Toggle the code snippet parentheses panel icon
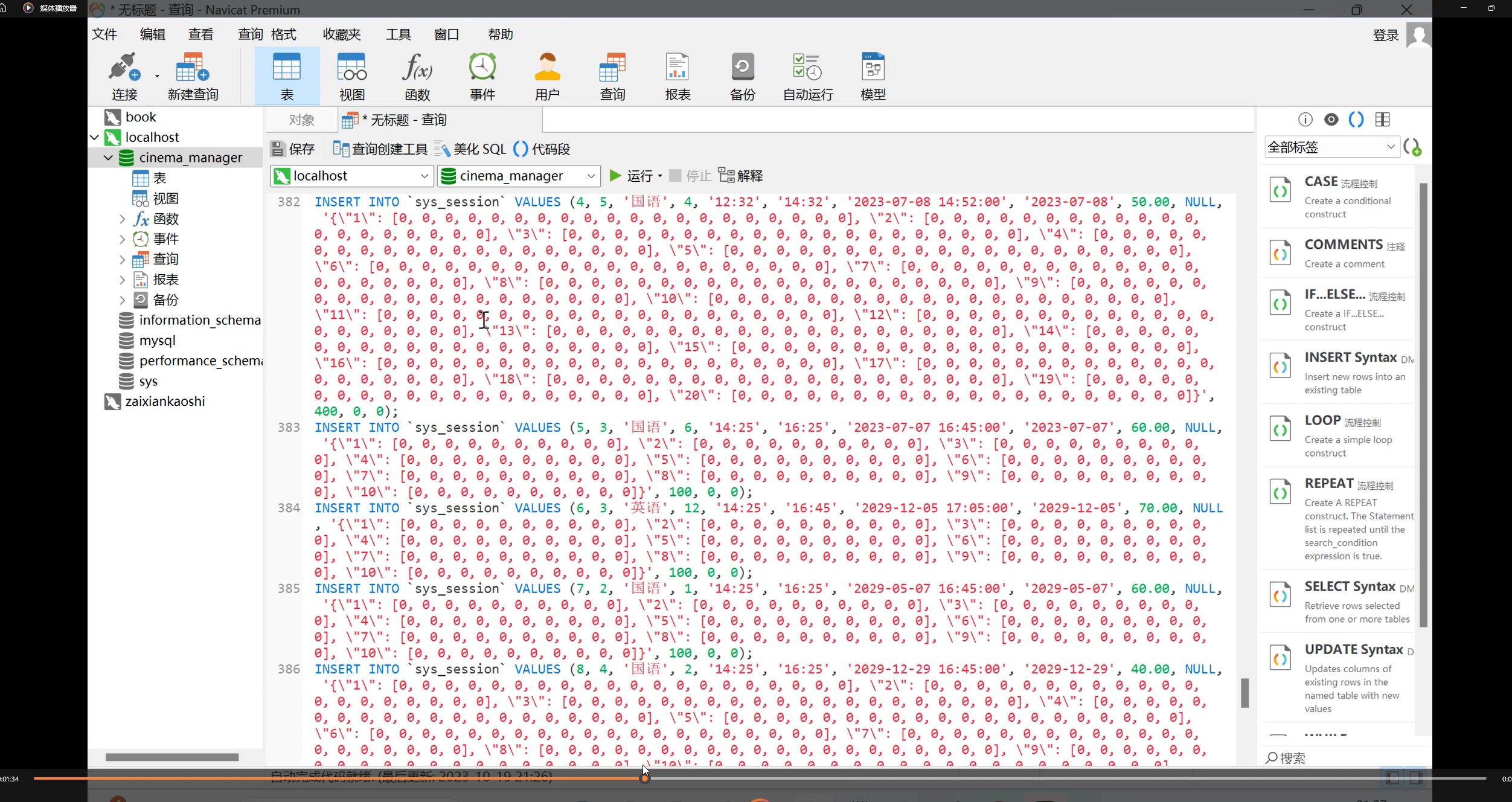 coord(1356,120)
